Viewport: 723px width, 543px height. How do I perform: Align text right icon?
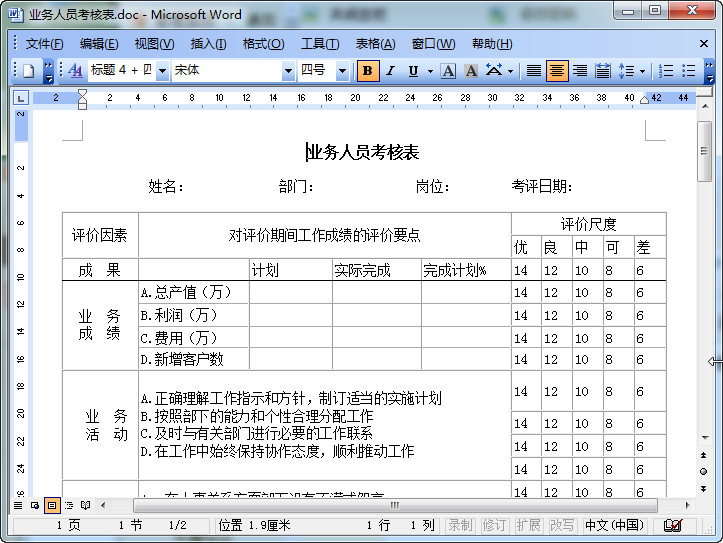click(580, 71)
